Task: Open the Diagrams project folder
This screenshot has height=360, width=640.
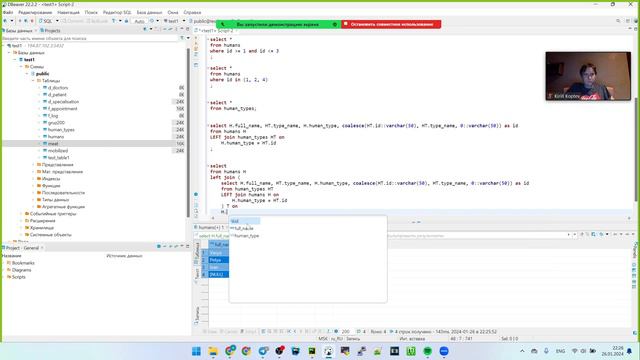Action: (21, 270)
